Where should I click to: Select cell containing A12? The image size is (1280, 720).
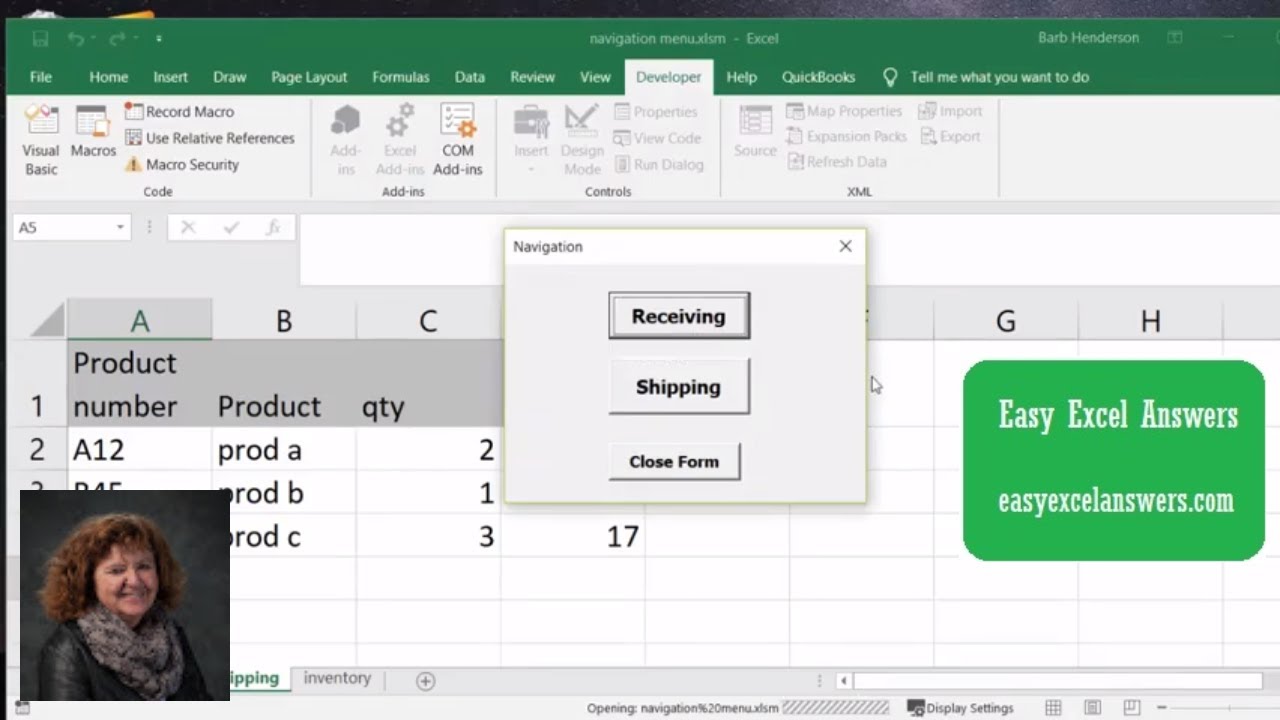140,450
